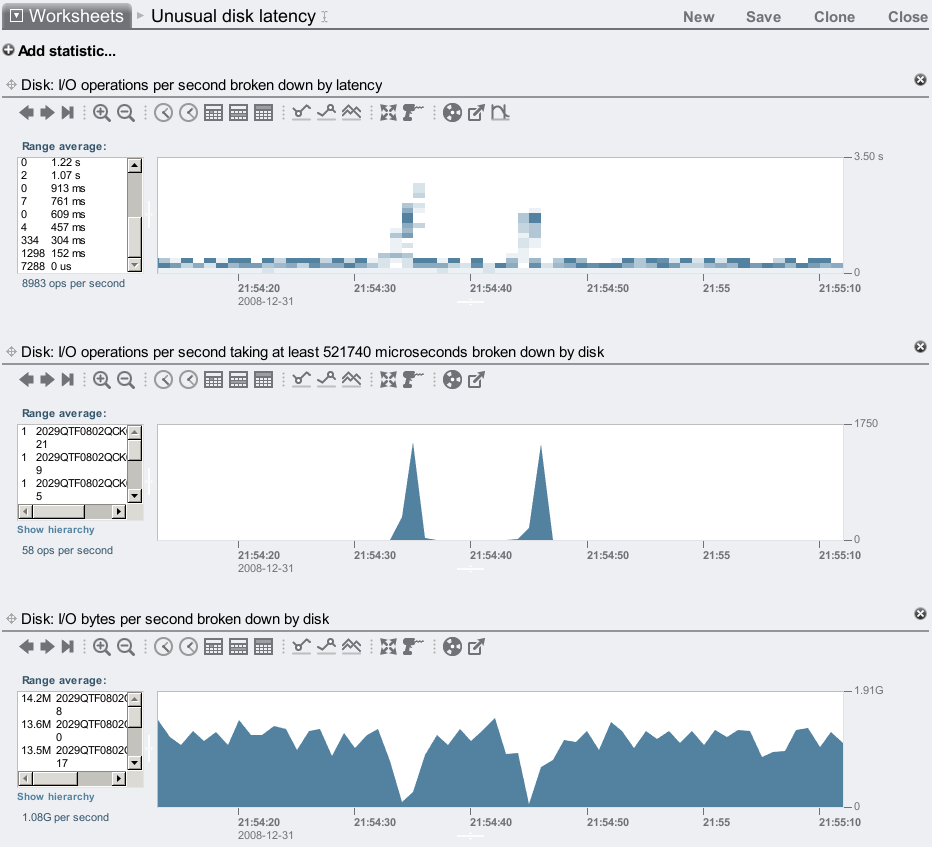This screenshot has height=847, width=932.
Task: Click Clone in the worksheet menu
Action: 834,16
